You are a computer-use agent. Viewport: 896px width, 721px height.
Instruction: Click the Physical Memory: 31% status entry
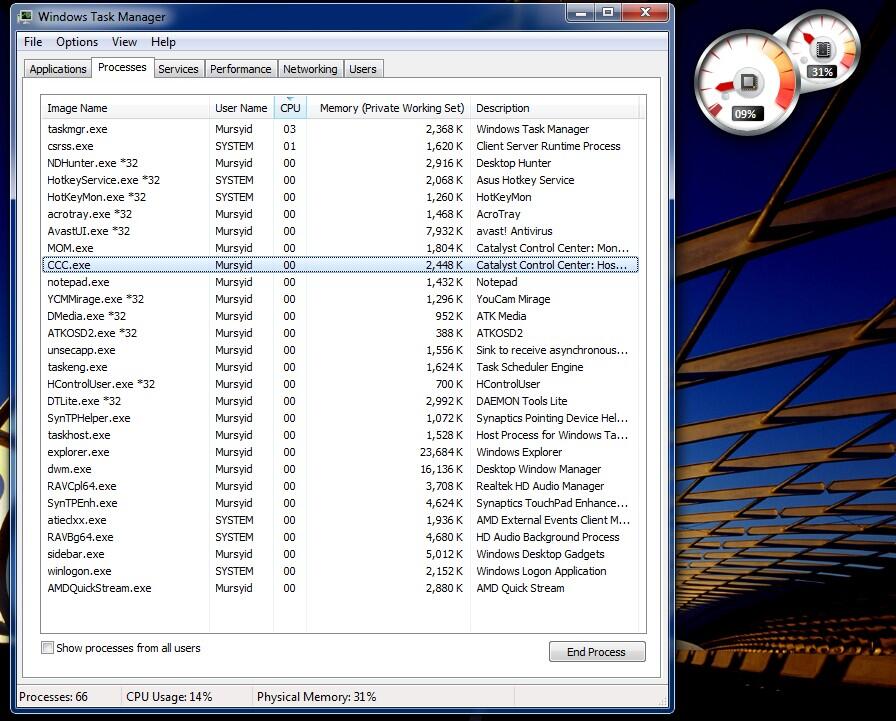[317, 697]
